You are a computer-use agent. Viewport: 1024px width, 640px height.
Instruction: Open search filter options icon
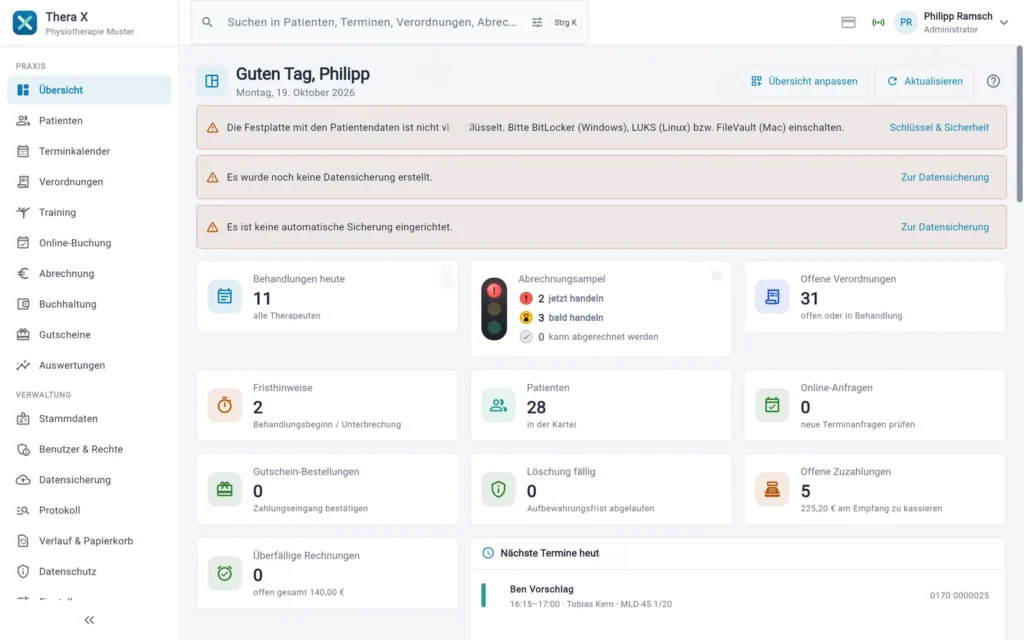(537, 22)
